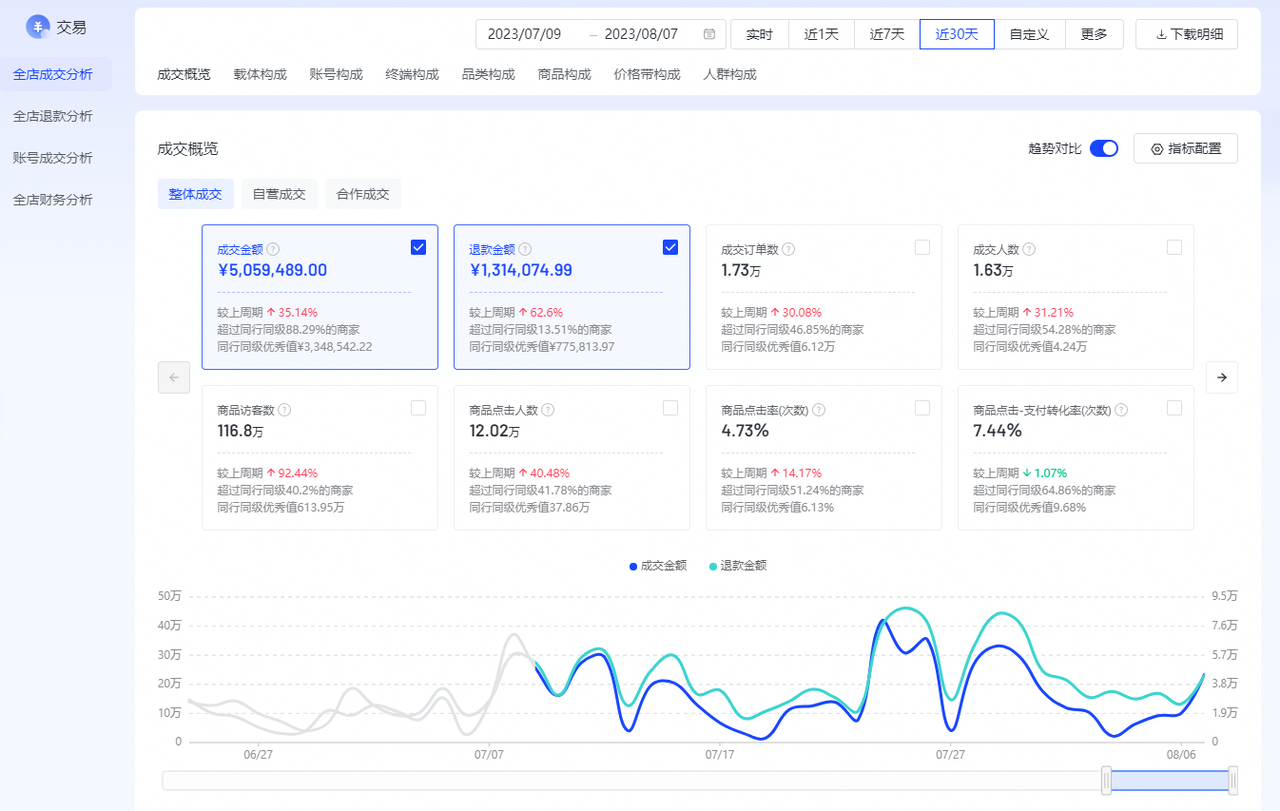This screenshot has height=811, width=1280.
Task: Click the start date 2023/07/09 field
Action: [x=524, y=34]
